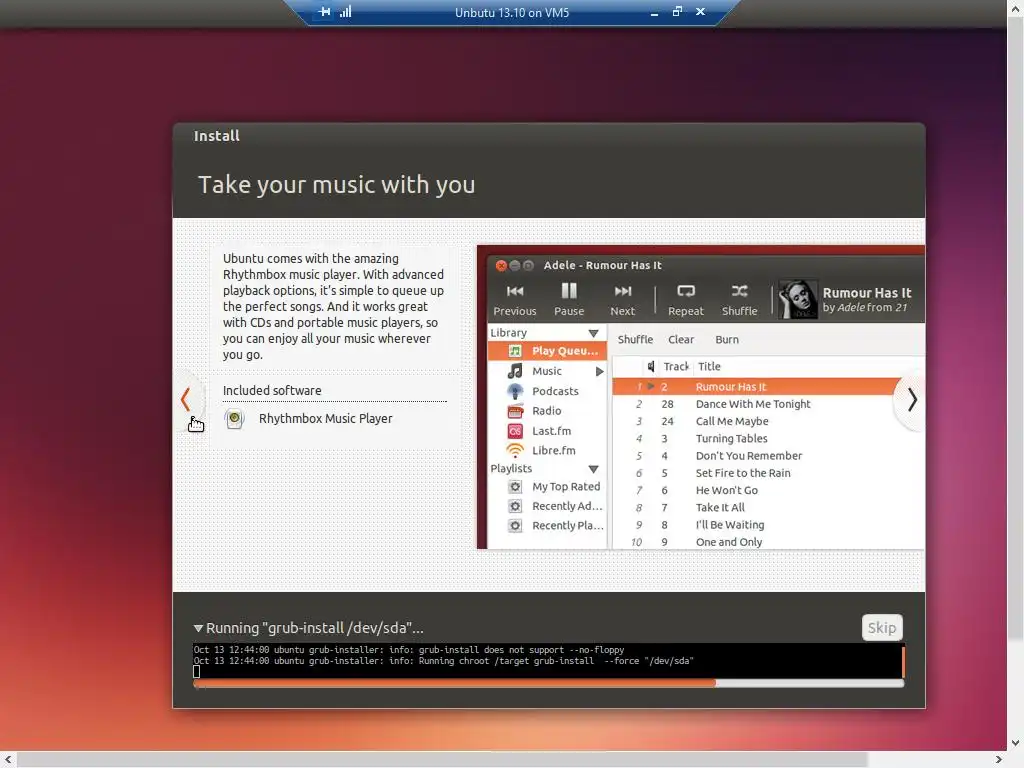This screenshot has width=1024, height=768.
Task: Select the Recently Played playlist icon
Action: (x=515, y=526)
